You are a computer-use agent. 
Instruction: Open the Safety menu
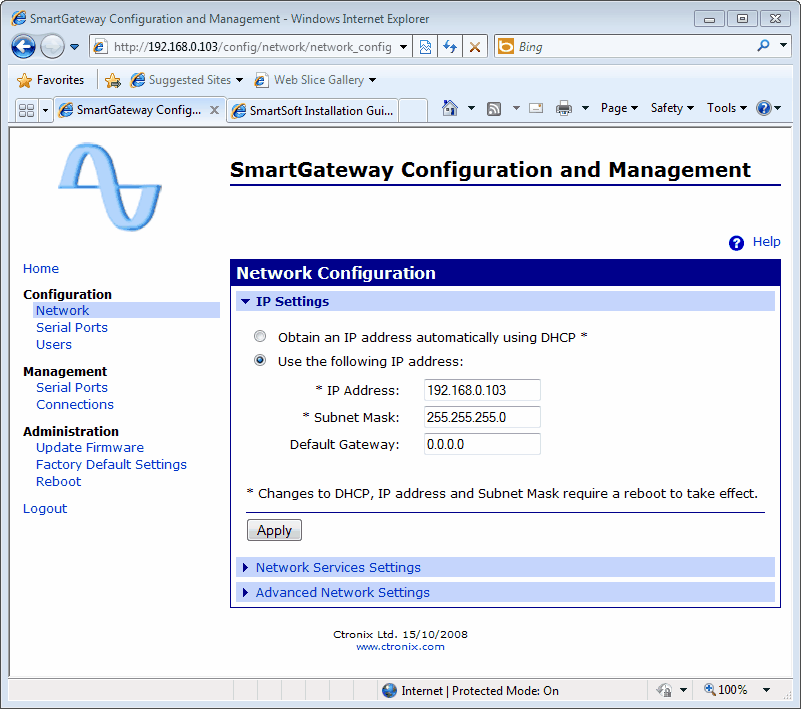672,108
